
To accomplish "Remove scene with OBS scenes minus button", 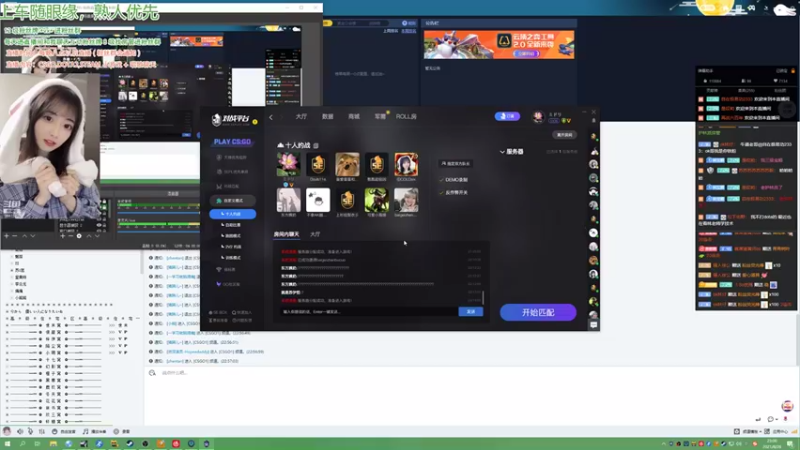I will tap(15, 236).
